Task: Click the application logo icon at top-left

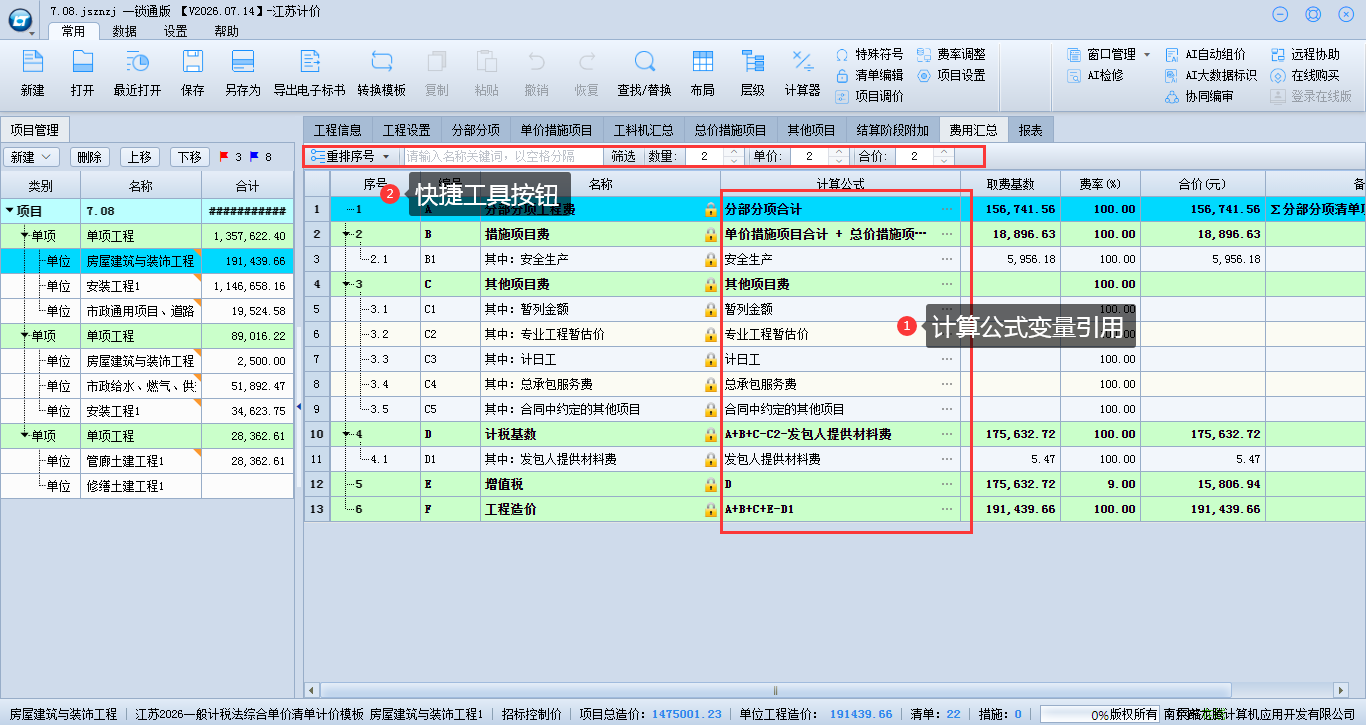Action: pyautogui.click(x=20, y=20)
